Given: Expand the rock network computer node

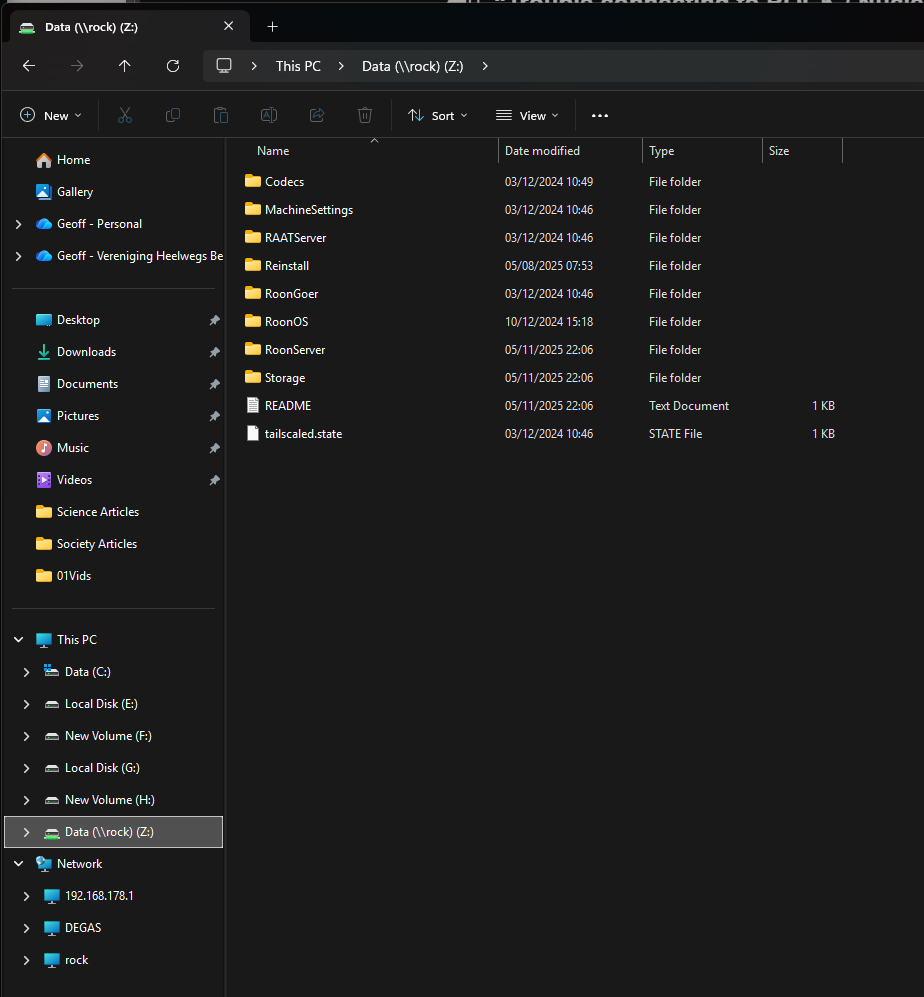Looking at the screenshot, I should click(x=27, y=960).
